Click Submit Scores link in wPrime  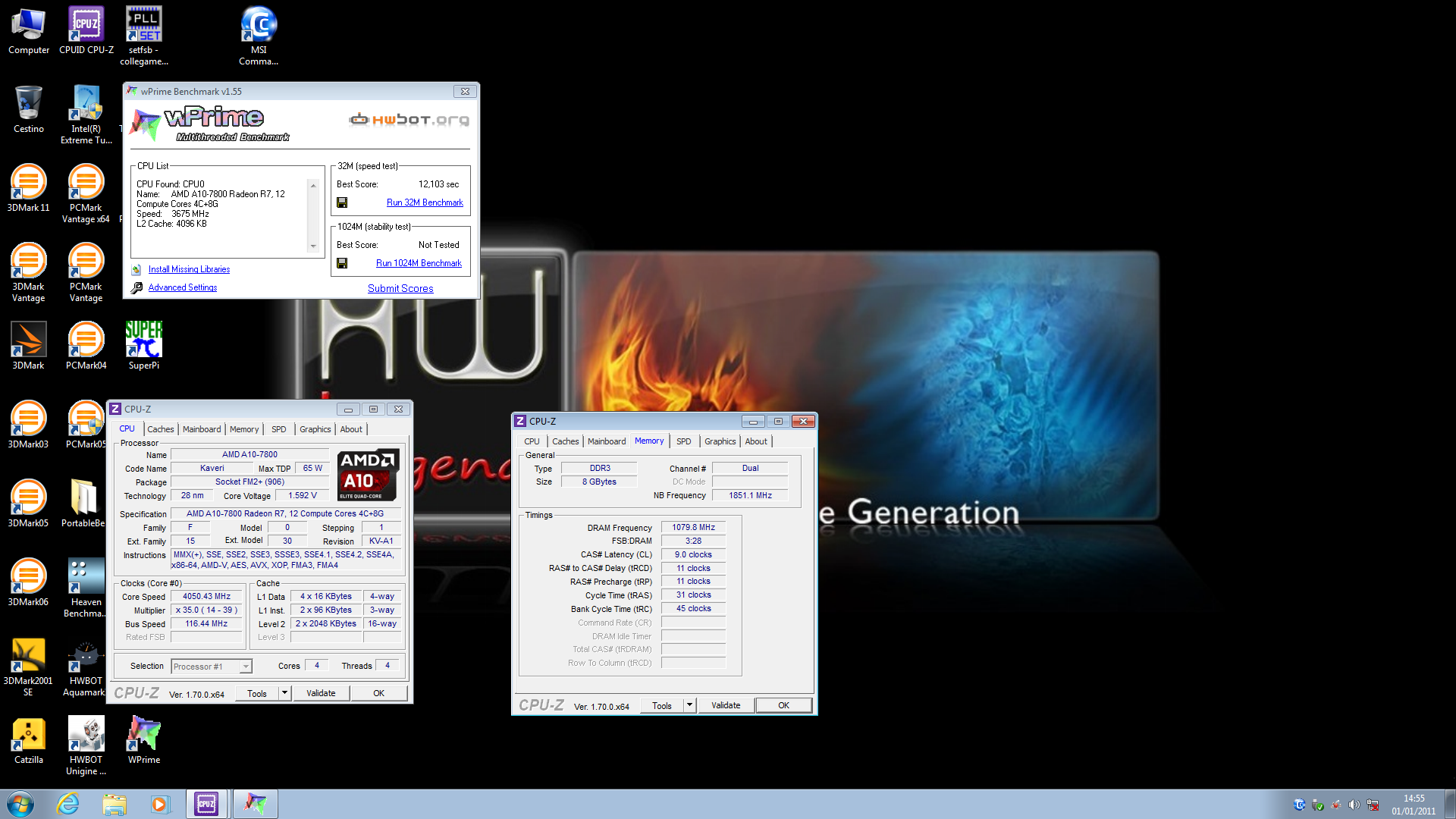click(x=400, y=289)
